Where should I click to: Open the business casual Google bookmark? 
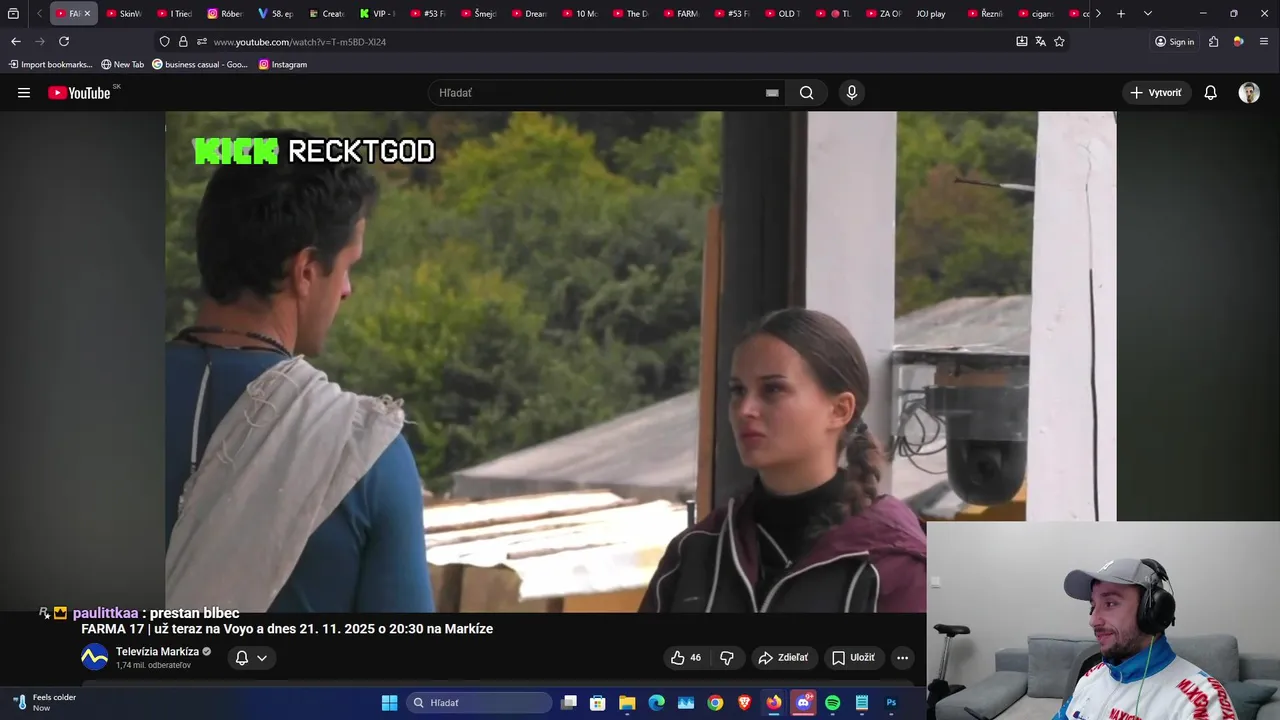click(x=199, y=64)
